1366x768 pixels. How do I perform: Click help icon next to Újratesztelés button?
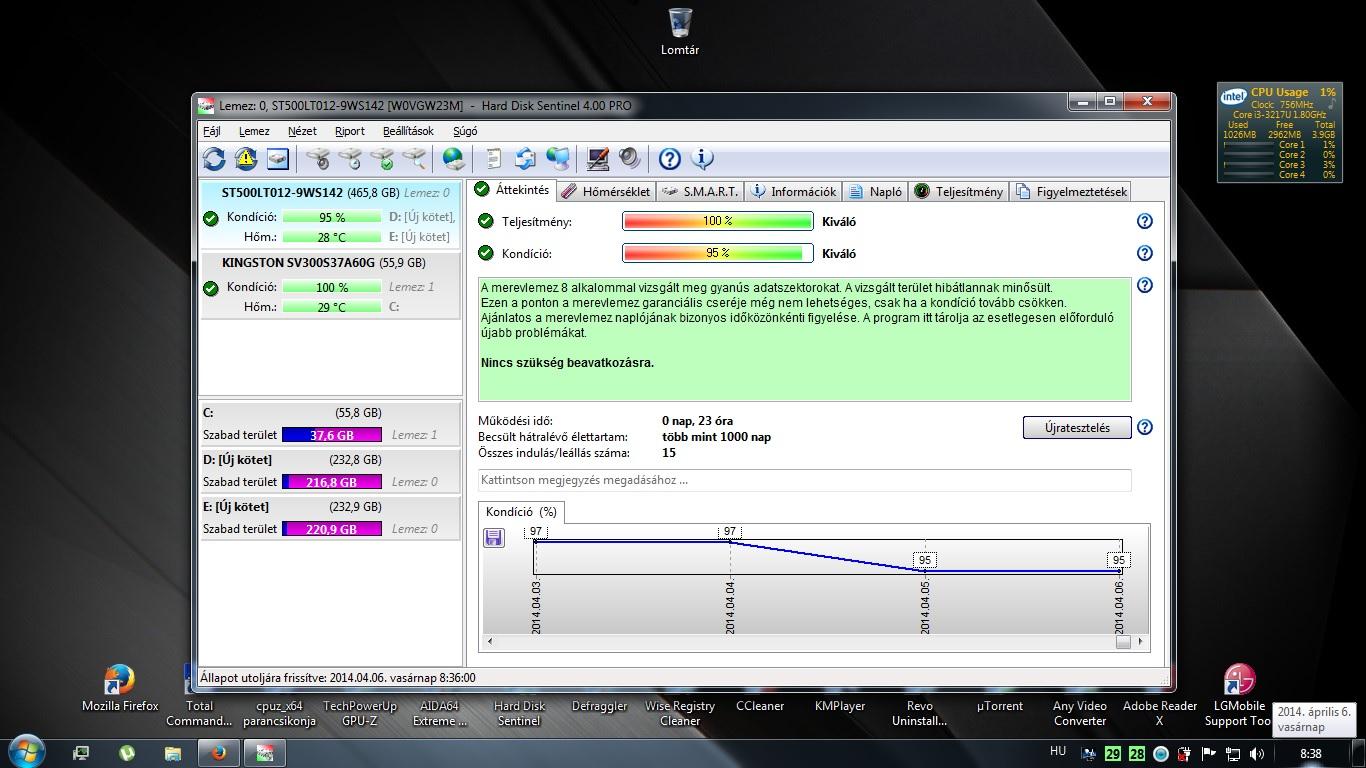click(x=1145, y=427)
